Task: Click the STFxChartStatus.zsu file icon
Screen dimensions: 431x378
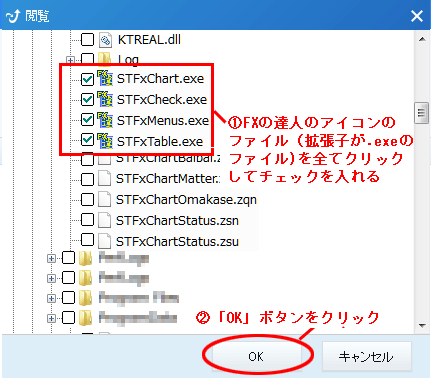Action: [x=105, y=241]
